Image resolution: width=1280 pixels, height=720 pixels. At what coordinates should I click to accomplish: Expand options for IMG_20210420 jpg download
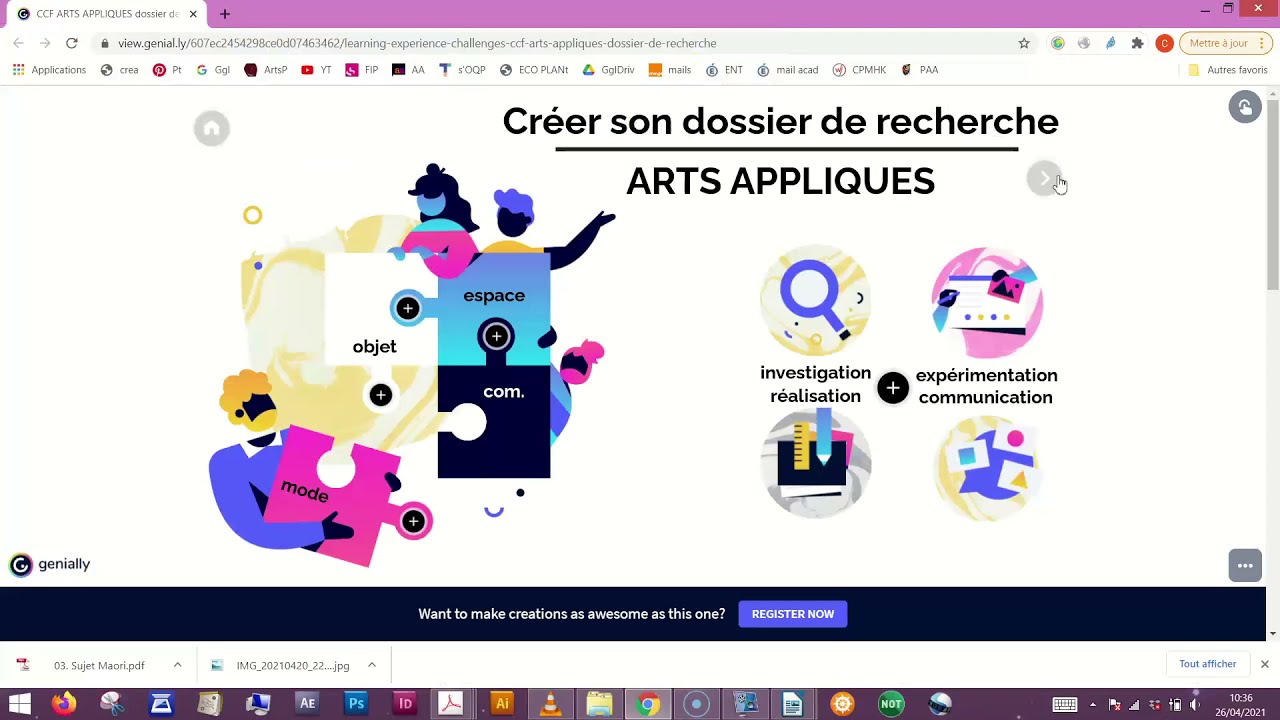click(371, 665)
